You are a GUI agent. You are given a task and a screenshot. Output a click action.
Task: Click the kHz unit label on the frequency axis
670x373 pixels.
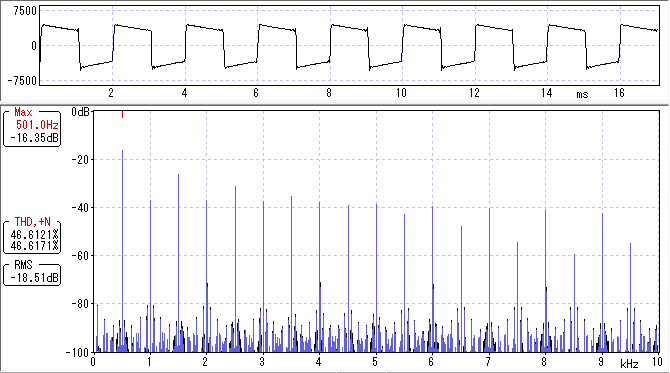629,364
